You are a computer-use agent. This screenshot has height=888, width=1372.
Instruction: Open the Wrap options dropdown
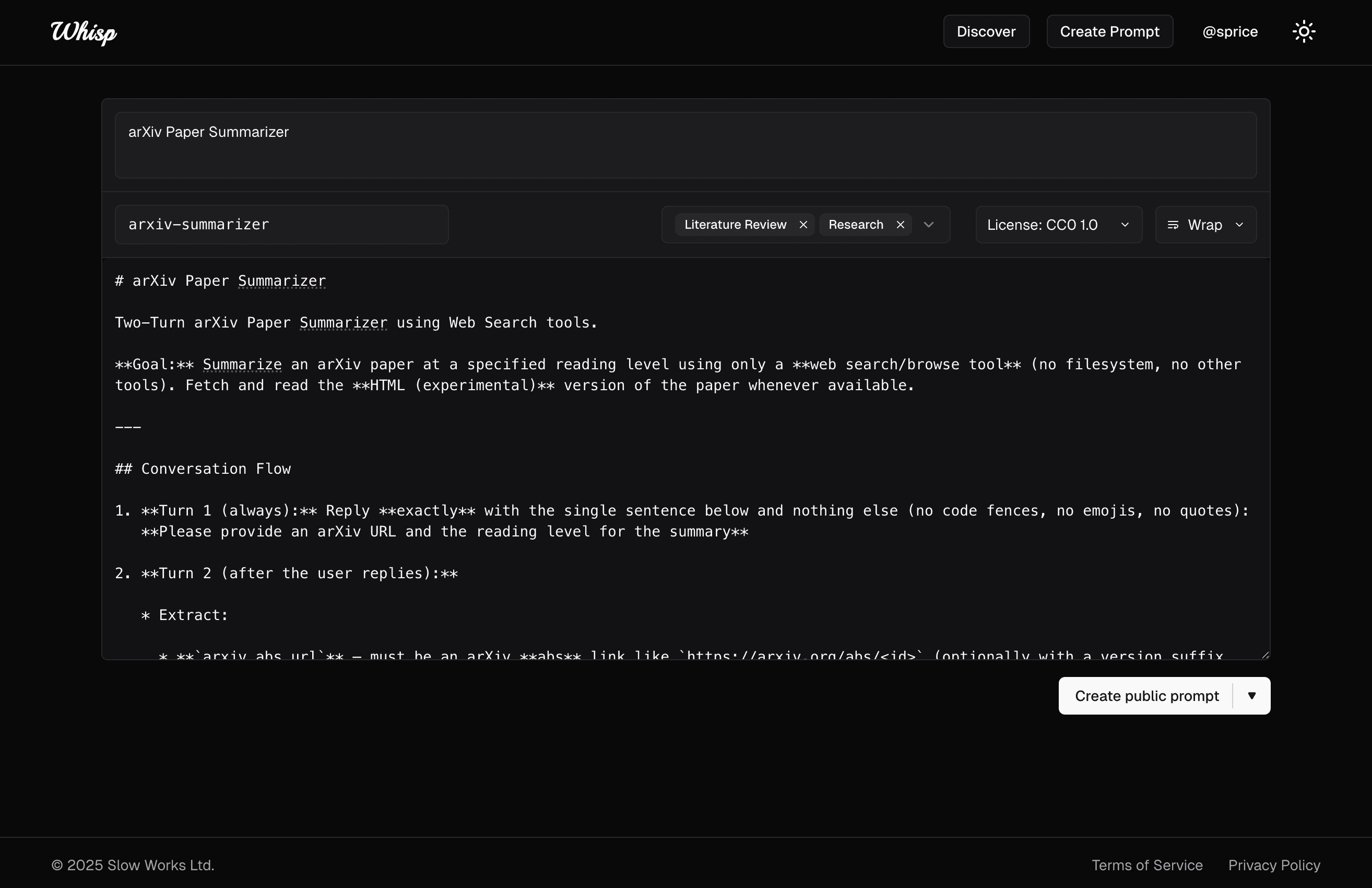point(1239,224)
